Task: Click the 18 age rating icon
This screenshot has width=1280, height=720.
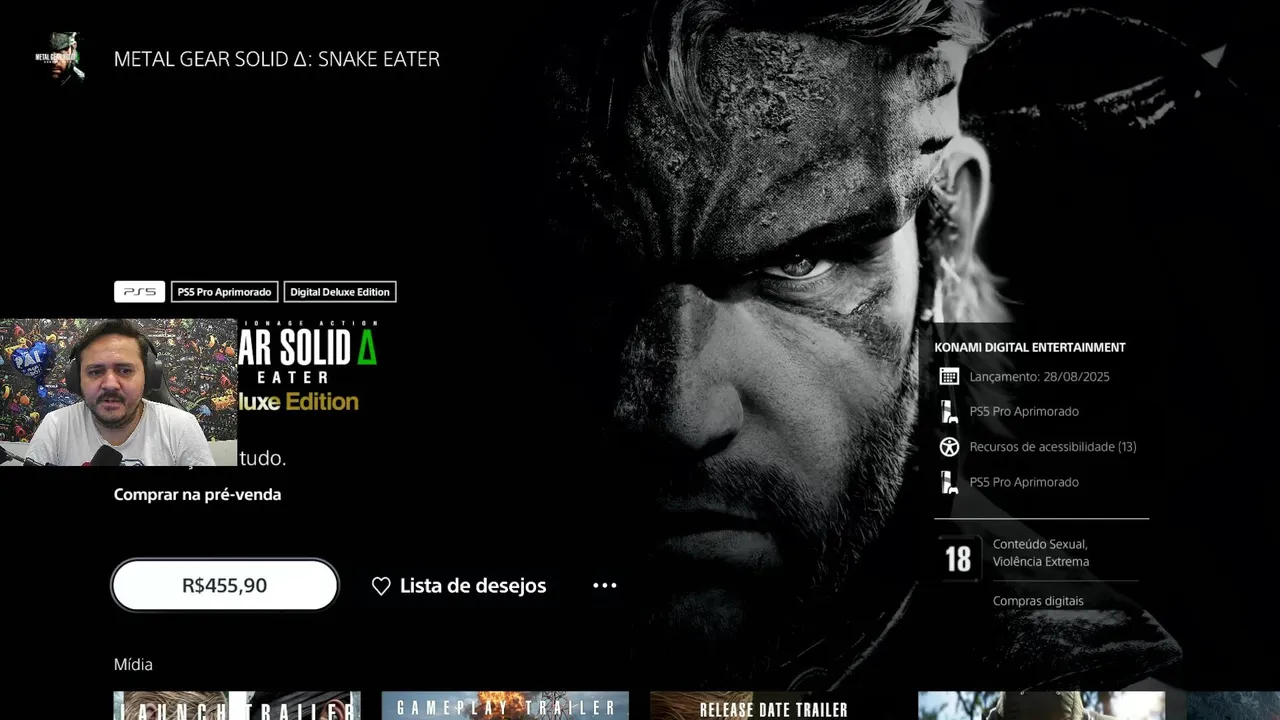Action: [x=957, y=558]
